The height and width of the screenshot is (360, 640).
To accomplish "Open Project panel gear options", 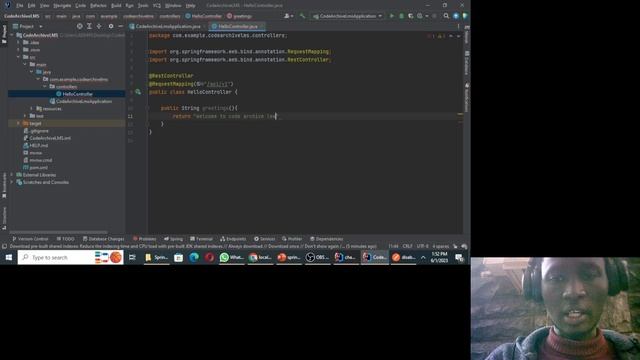I will (111, 26).
